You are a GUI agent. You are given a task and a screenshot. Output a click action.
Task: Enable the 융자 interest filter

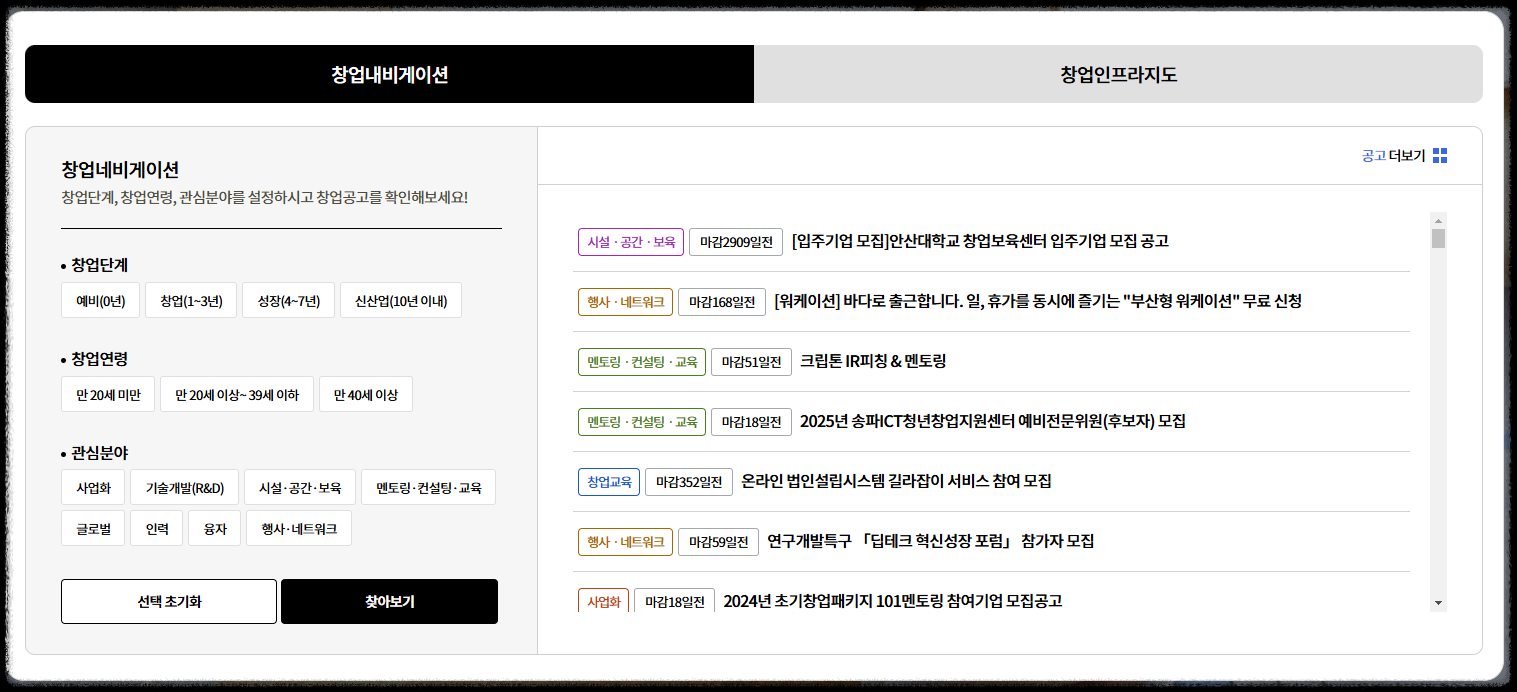click(214, 527)
